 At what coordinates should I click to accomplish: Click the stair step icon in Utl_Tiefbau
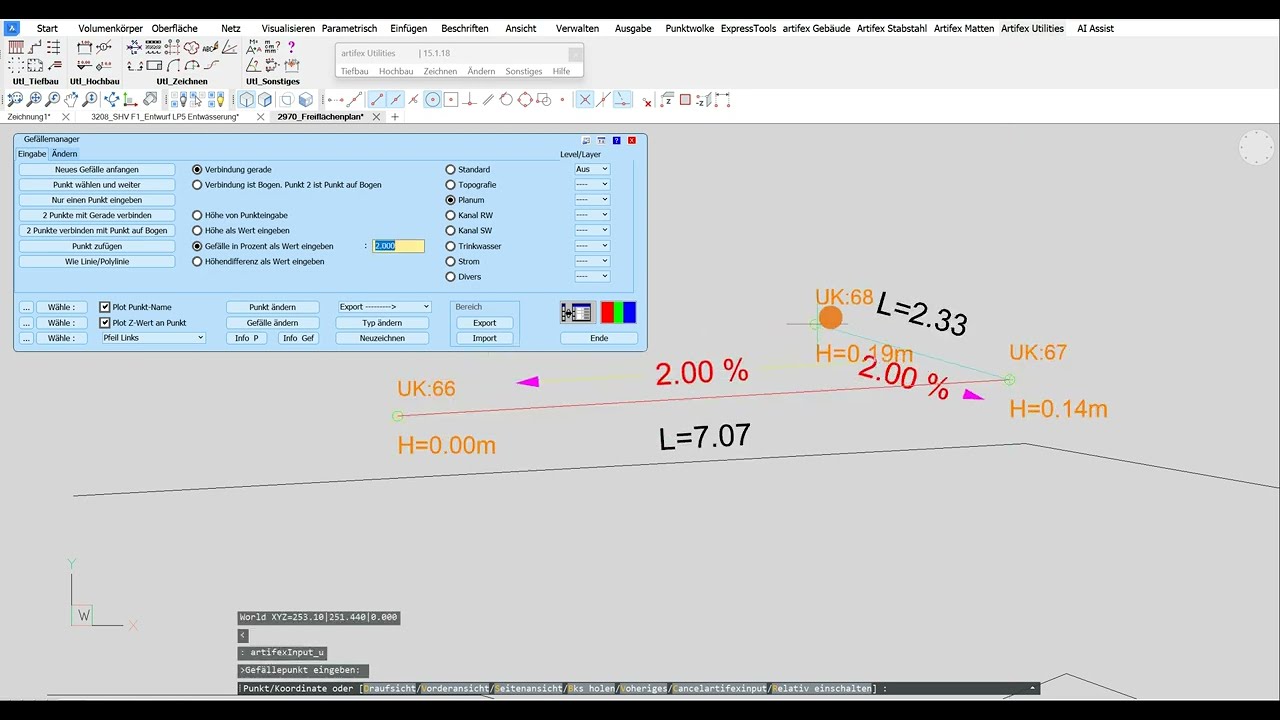point(36,47)
